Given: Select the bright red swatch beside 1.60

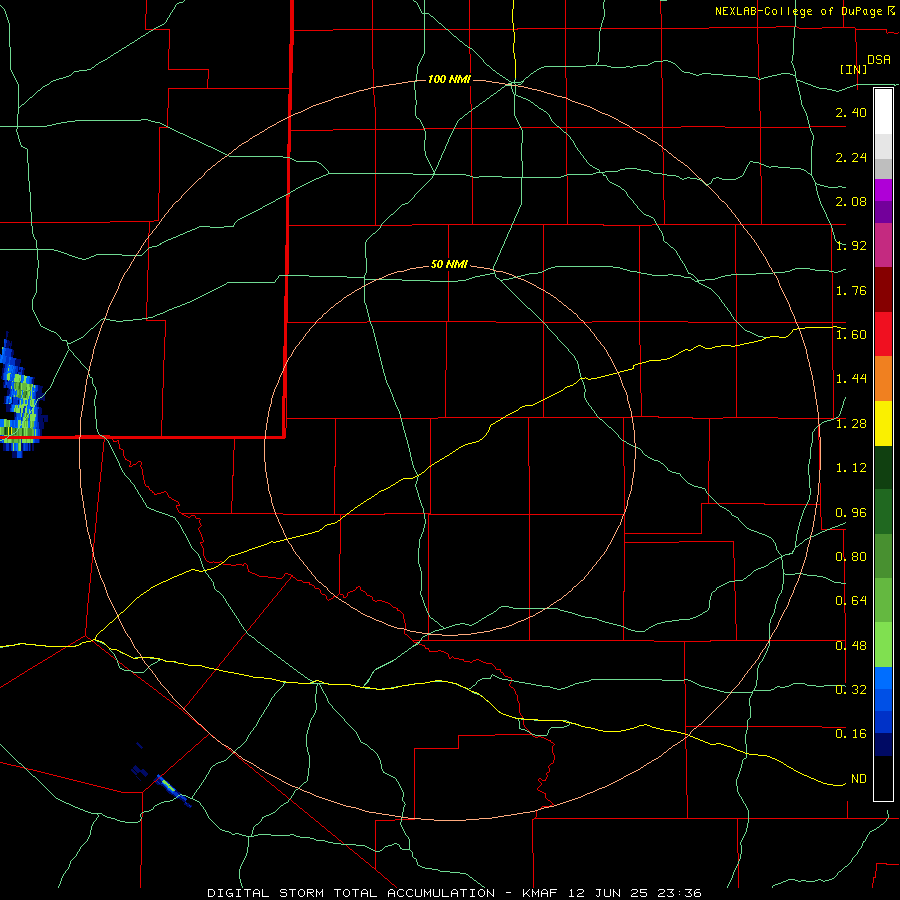Looking at the screenshot, I should click(883, 334).
